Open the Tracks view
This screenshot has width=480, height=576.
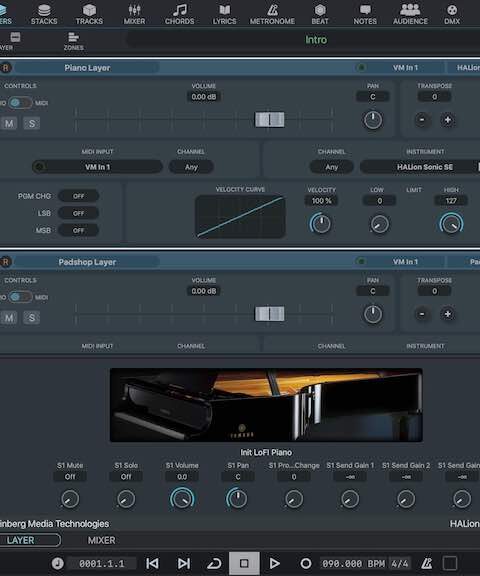(x=89, y=14)
